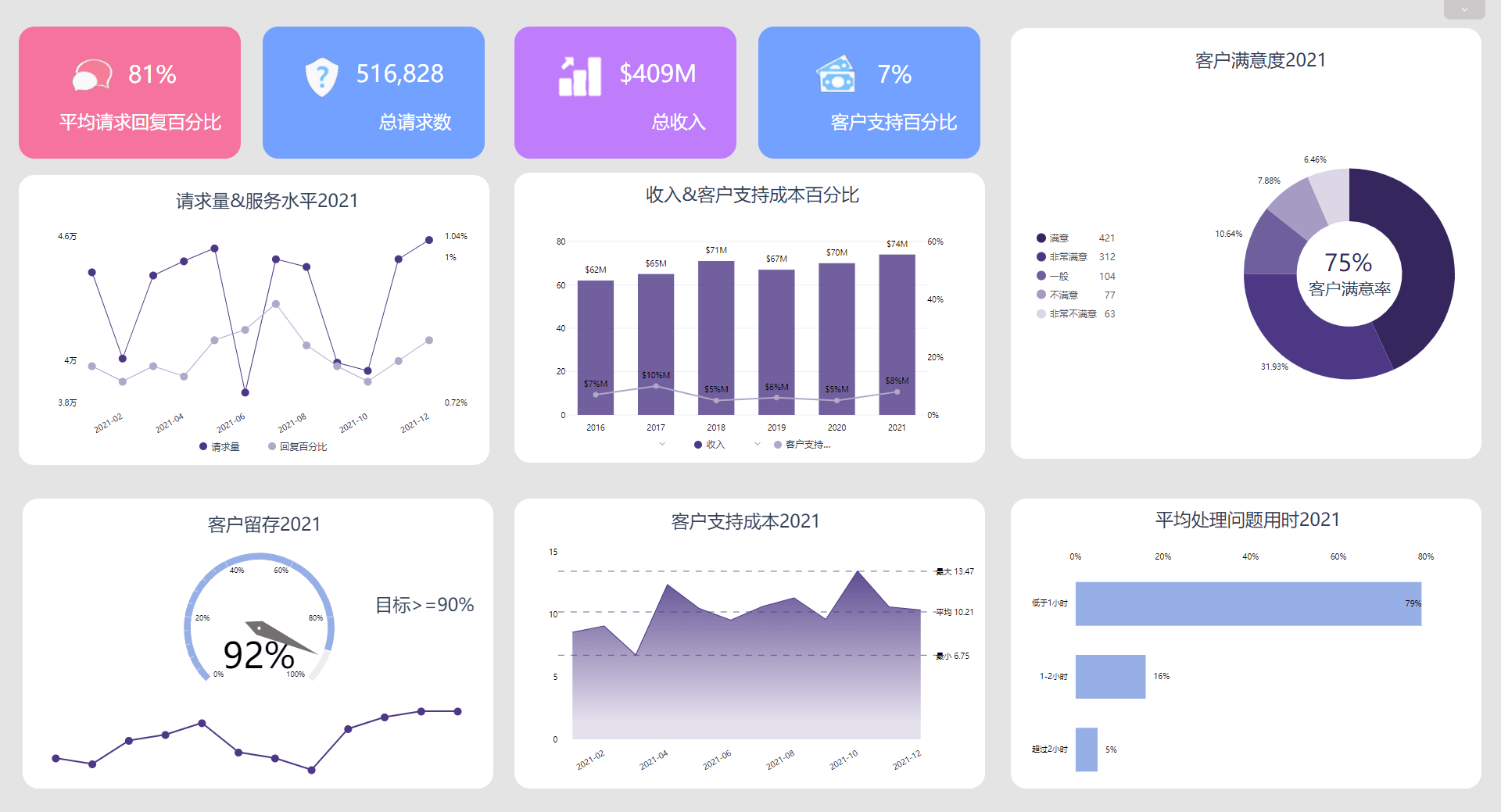Toggle the 不满意 77 legend entry
Image resolution: width=1501 pixels, height=812 pixels.
[1076, 295]
